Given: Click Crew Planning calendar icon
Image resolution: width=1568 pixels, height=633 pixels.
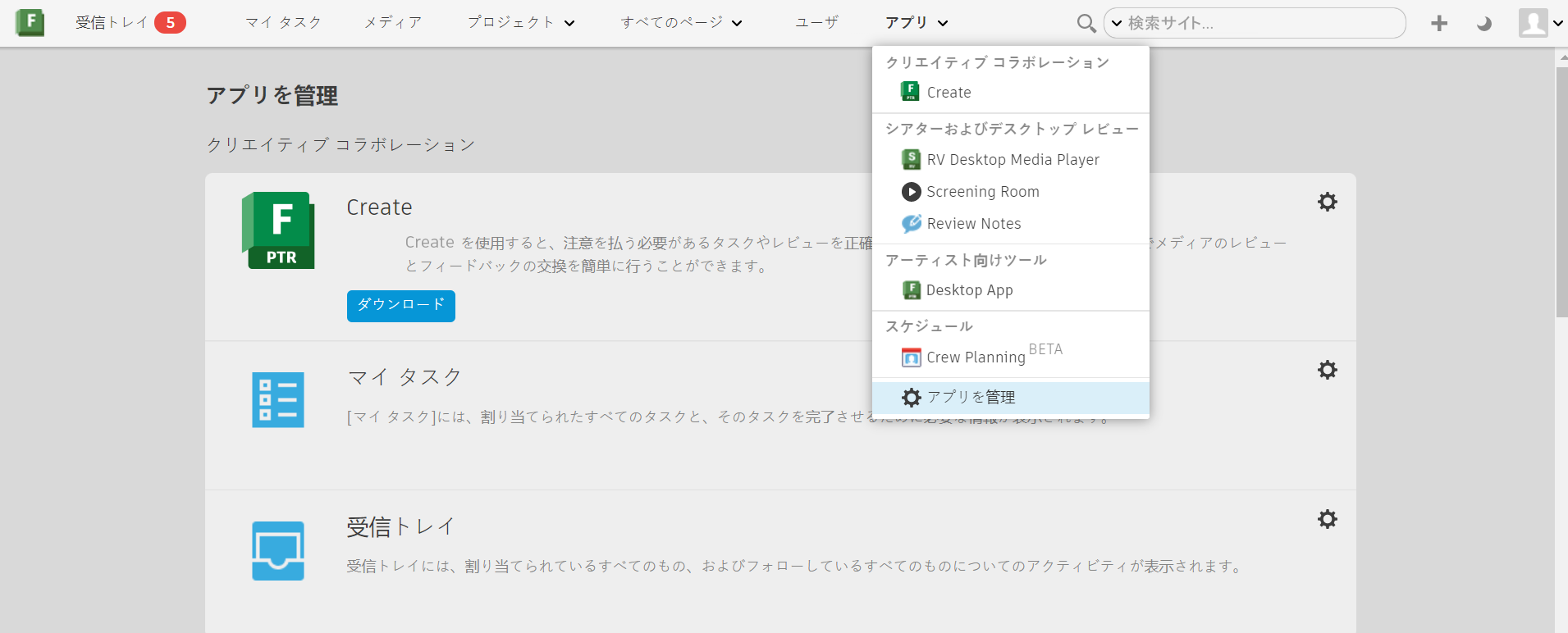Looking at the screenshot, I should 911,357.
